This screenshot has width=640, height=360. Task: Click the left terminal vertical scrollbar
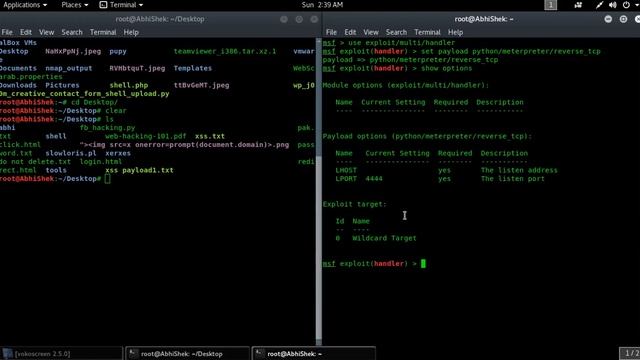(x=319, y=192)
